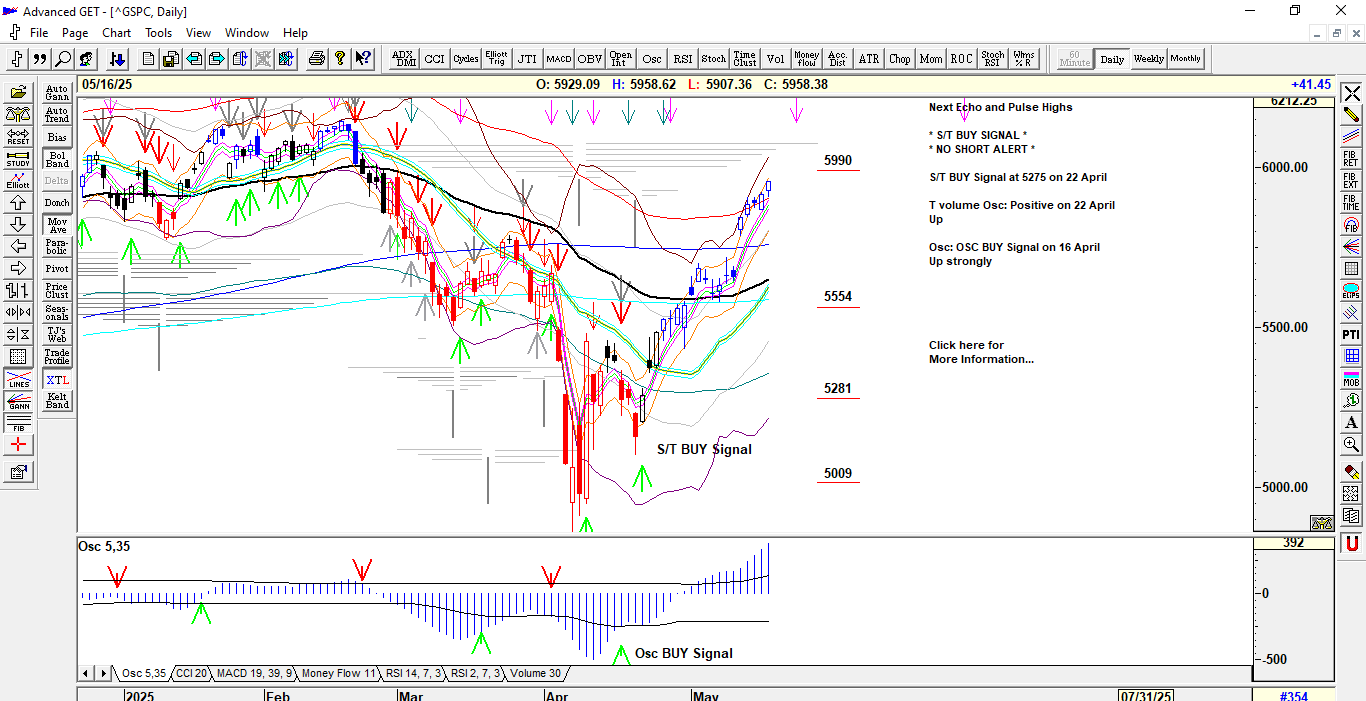This screenshot has height=701, width=1366.
Task: Toggle the Mov Ave overlay
Action: [x=57, y=225]
